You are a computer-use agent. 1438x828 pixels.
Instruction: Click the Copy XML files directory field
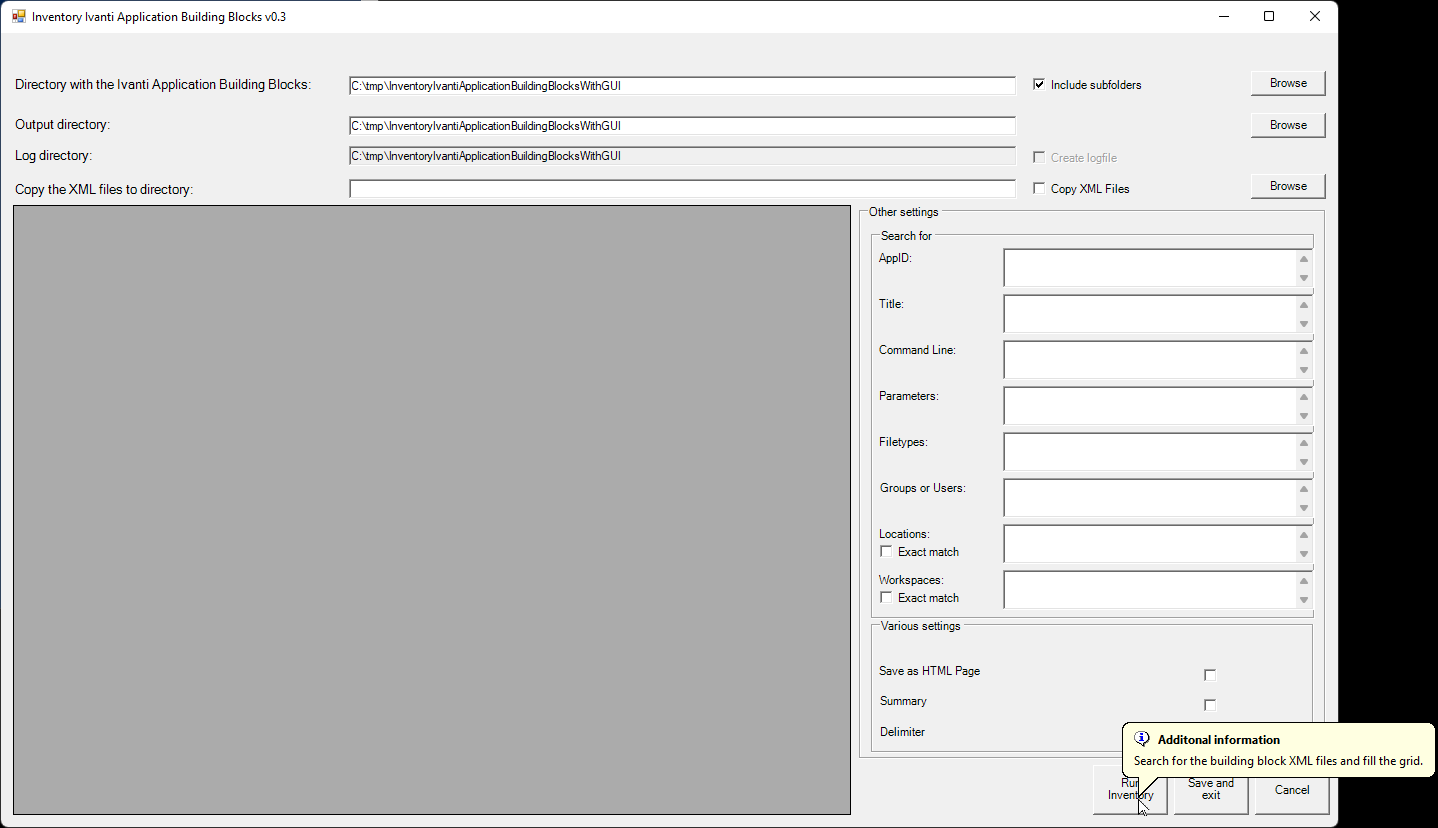[682, 189]
